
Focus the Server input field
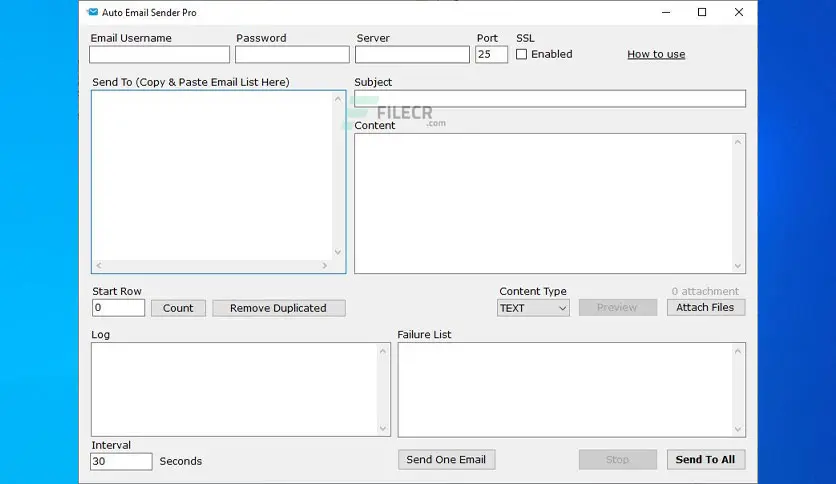click(412, 54)
